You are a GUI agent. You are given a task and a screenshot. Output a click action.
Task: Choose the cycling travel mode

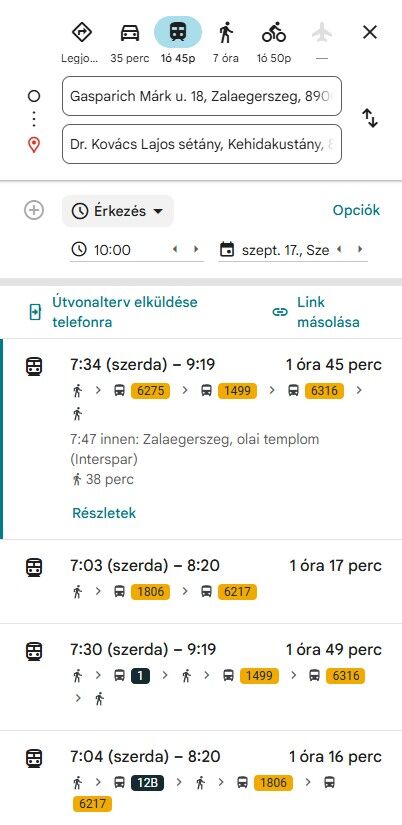coord(274,33)
